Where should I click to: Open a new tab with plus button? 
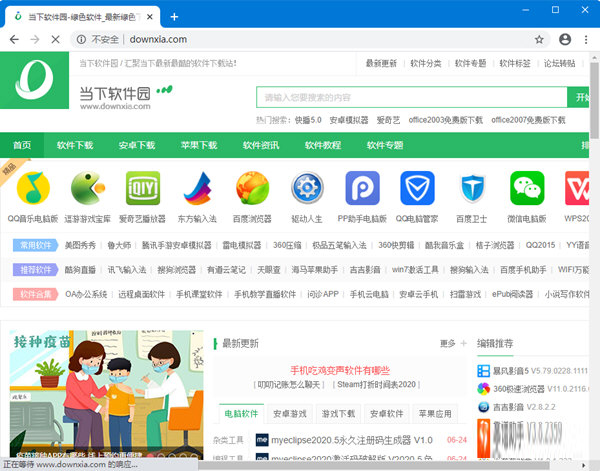174,17
